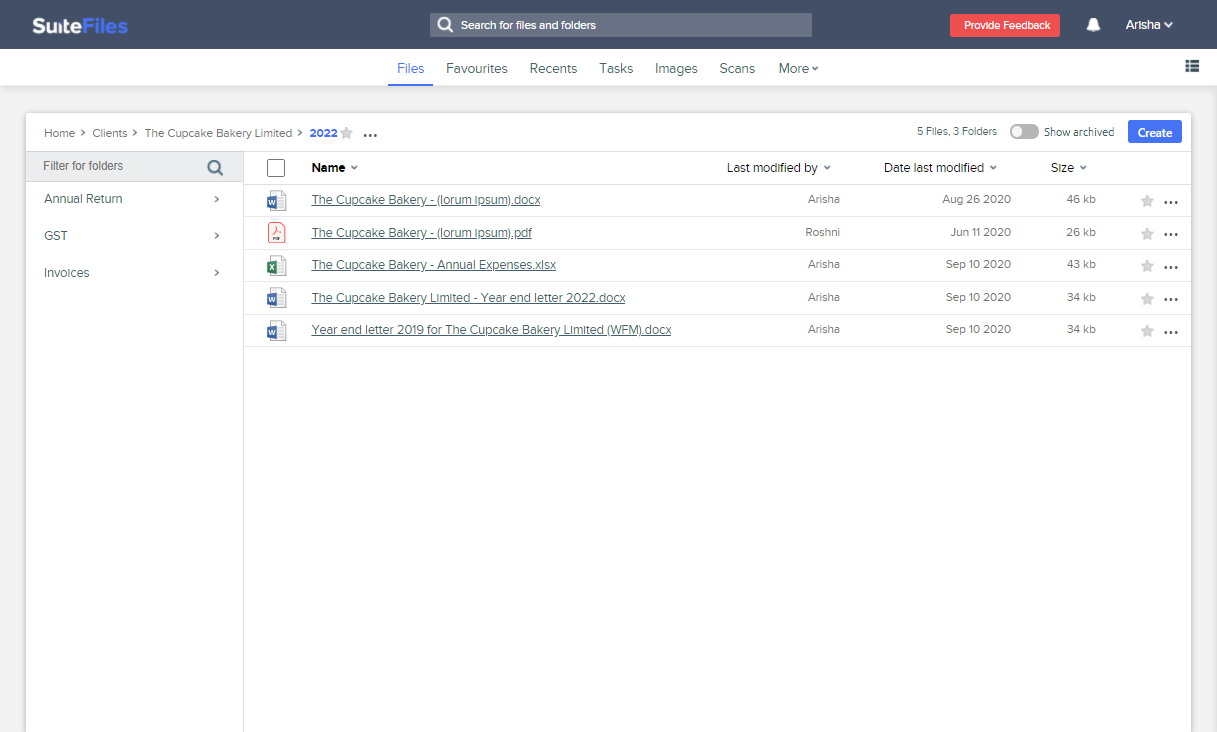Click the Create button

pos(1154,131)
